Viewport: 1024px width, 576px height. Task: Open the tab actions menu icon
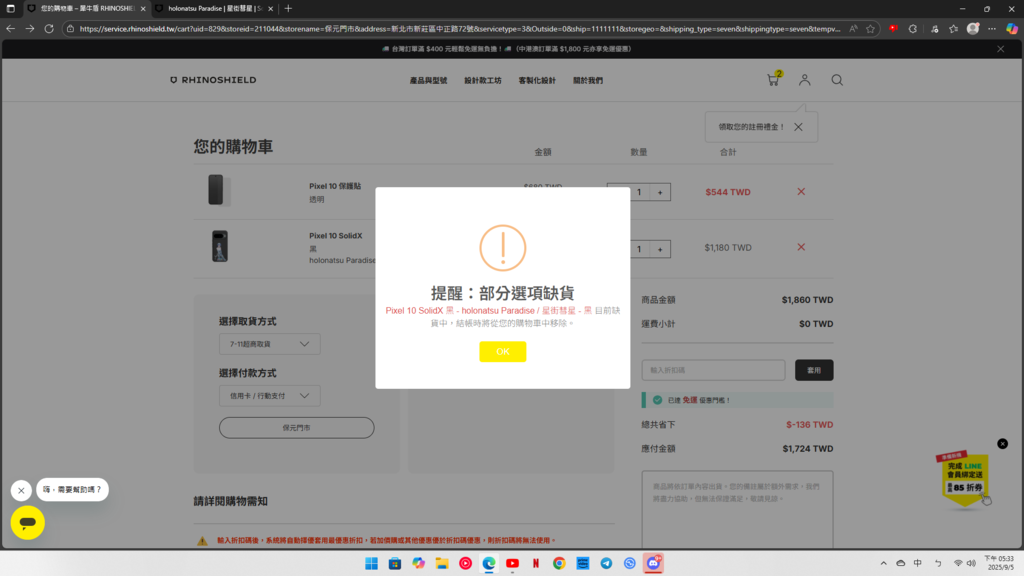[10, 8]
